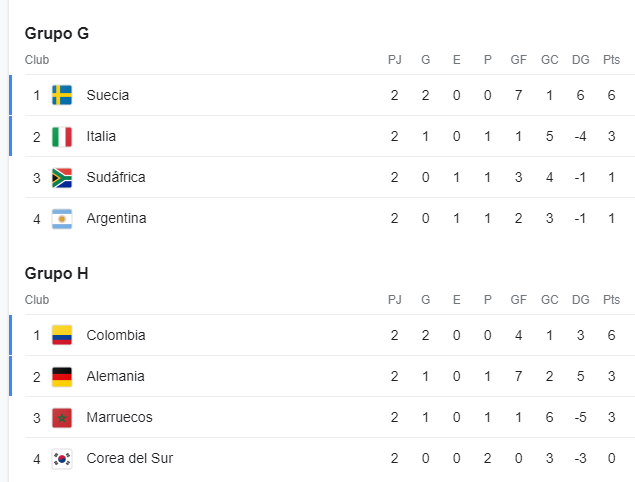Open the Suecia team link
The image size is (635, 482).
pos(108,95)
